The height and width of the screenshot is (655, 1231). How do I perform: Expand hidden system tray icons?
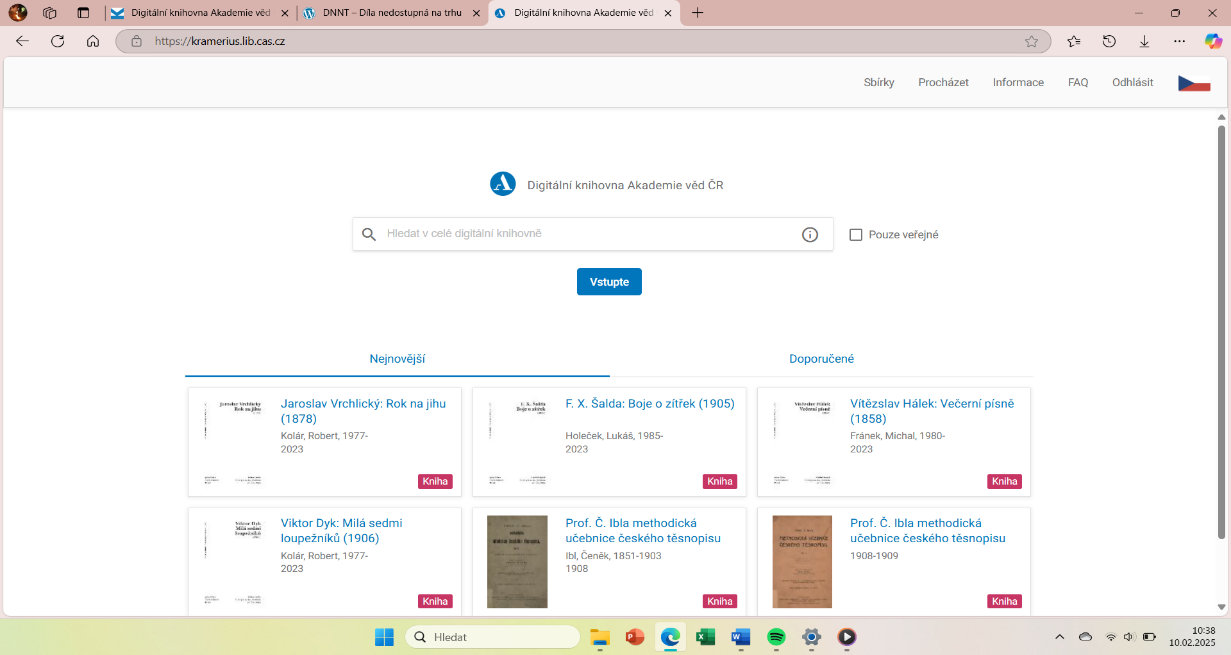(x=1060, y=637)
